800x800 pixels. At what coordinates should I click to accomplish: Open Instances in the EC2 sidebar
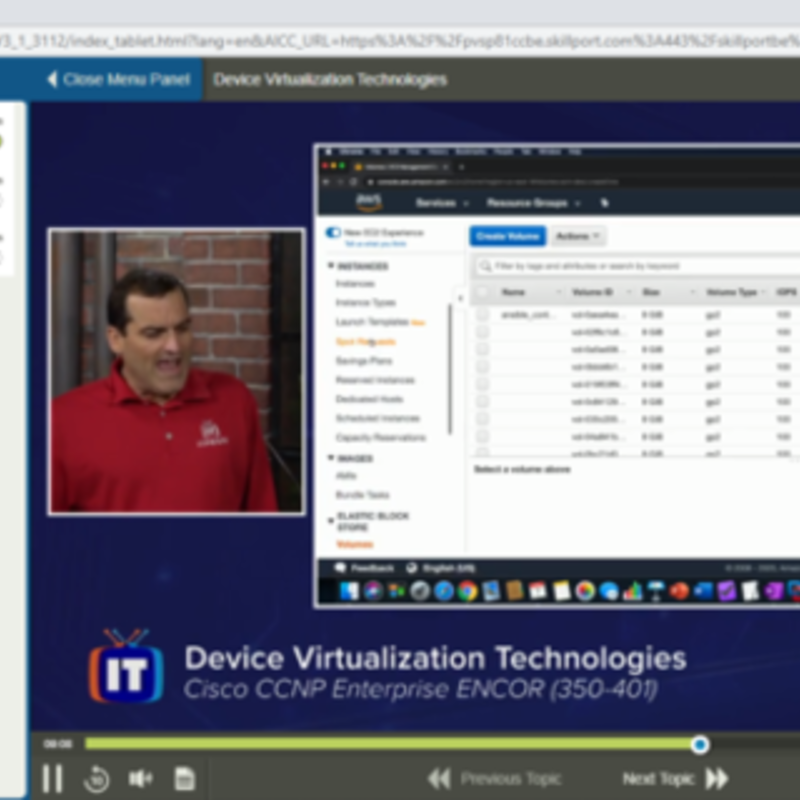tap(355, 284)
